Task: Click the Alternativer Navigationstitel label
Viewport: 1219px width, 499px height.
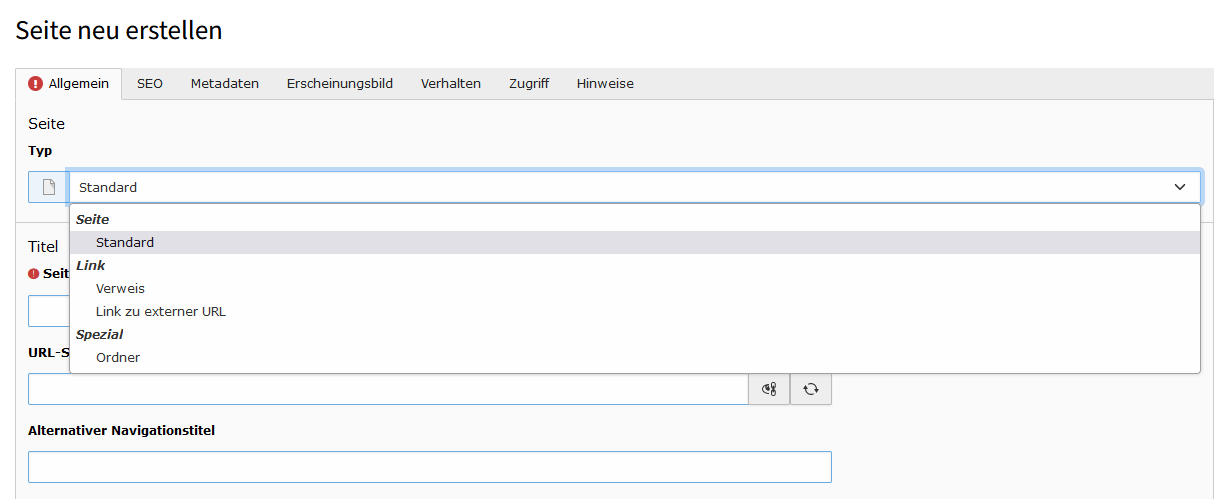Action: 121,431
